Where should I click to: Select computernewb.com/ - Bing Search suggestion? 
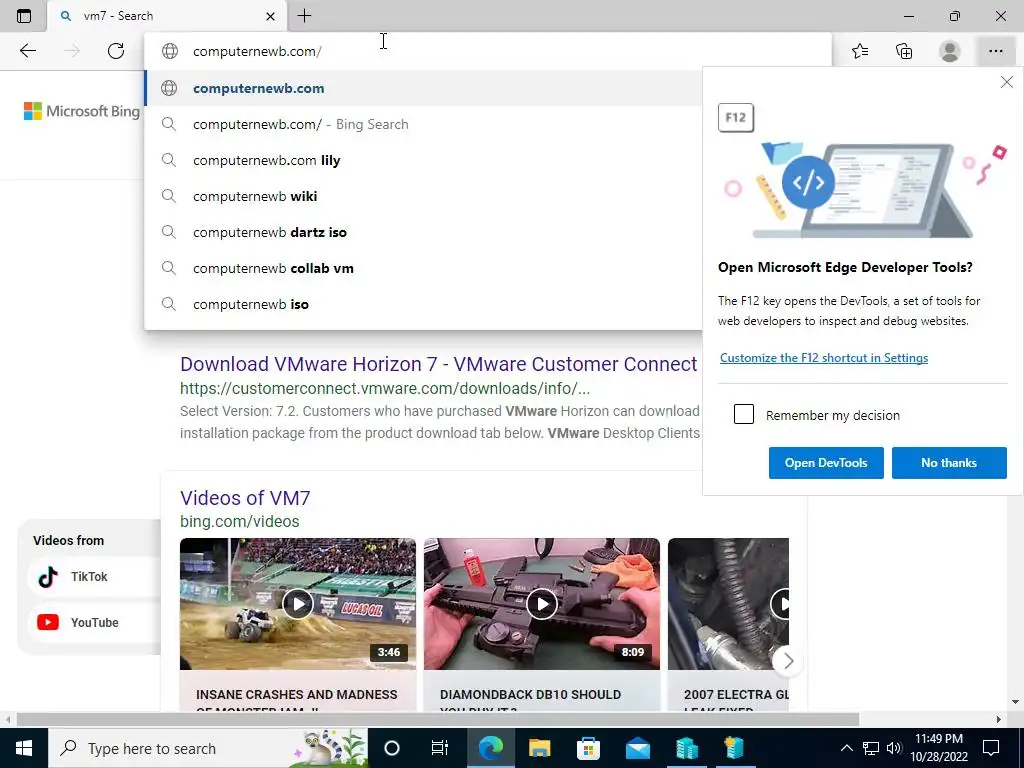[423, 124]
